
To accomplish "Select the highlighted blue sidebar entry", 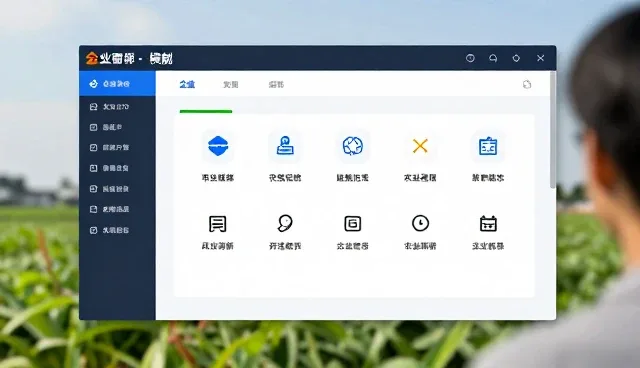I will coord(118,84).
